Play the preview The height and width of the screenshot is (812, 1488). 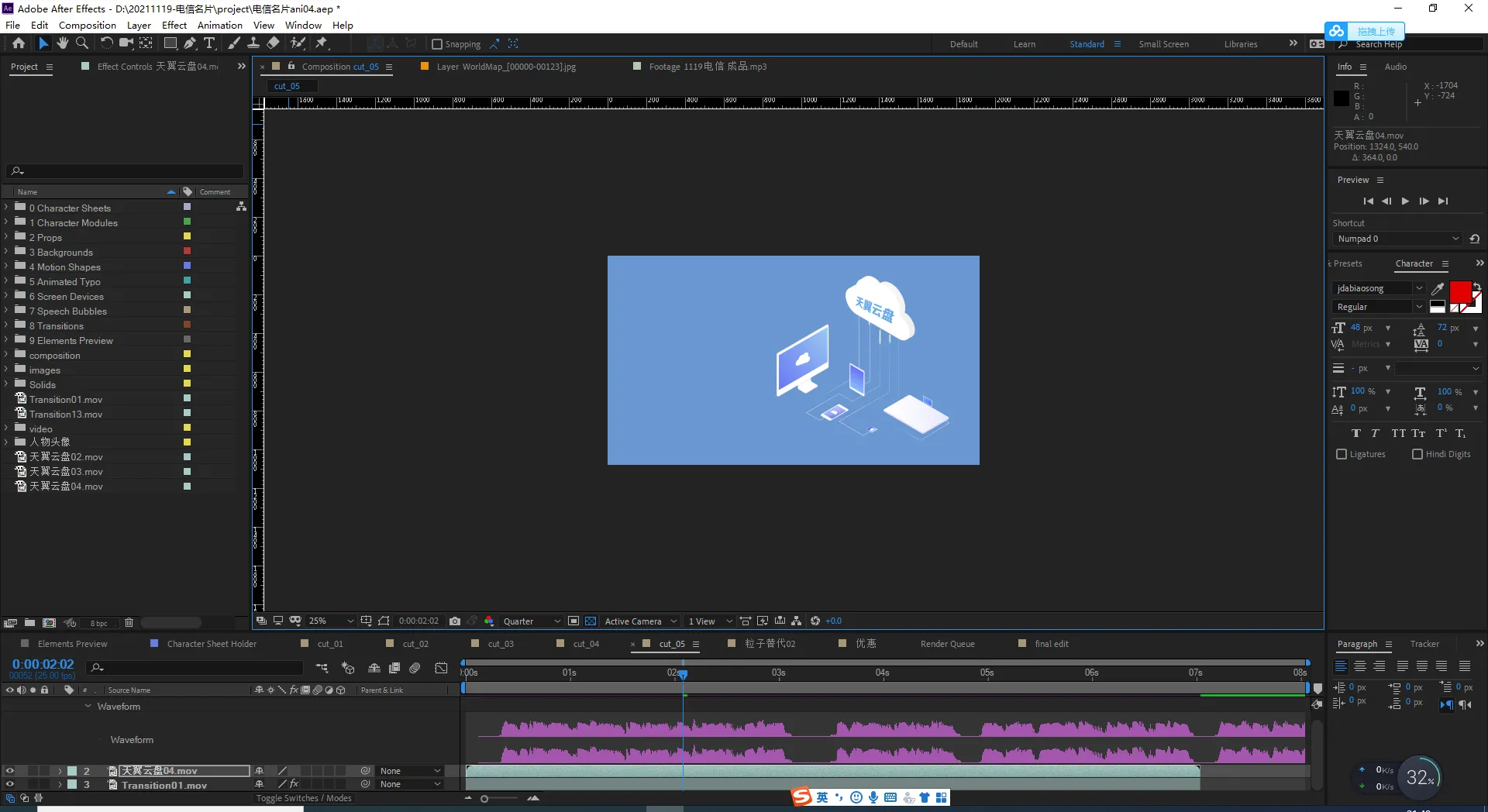click(x=1405, y=201)
